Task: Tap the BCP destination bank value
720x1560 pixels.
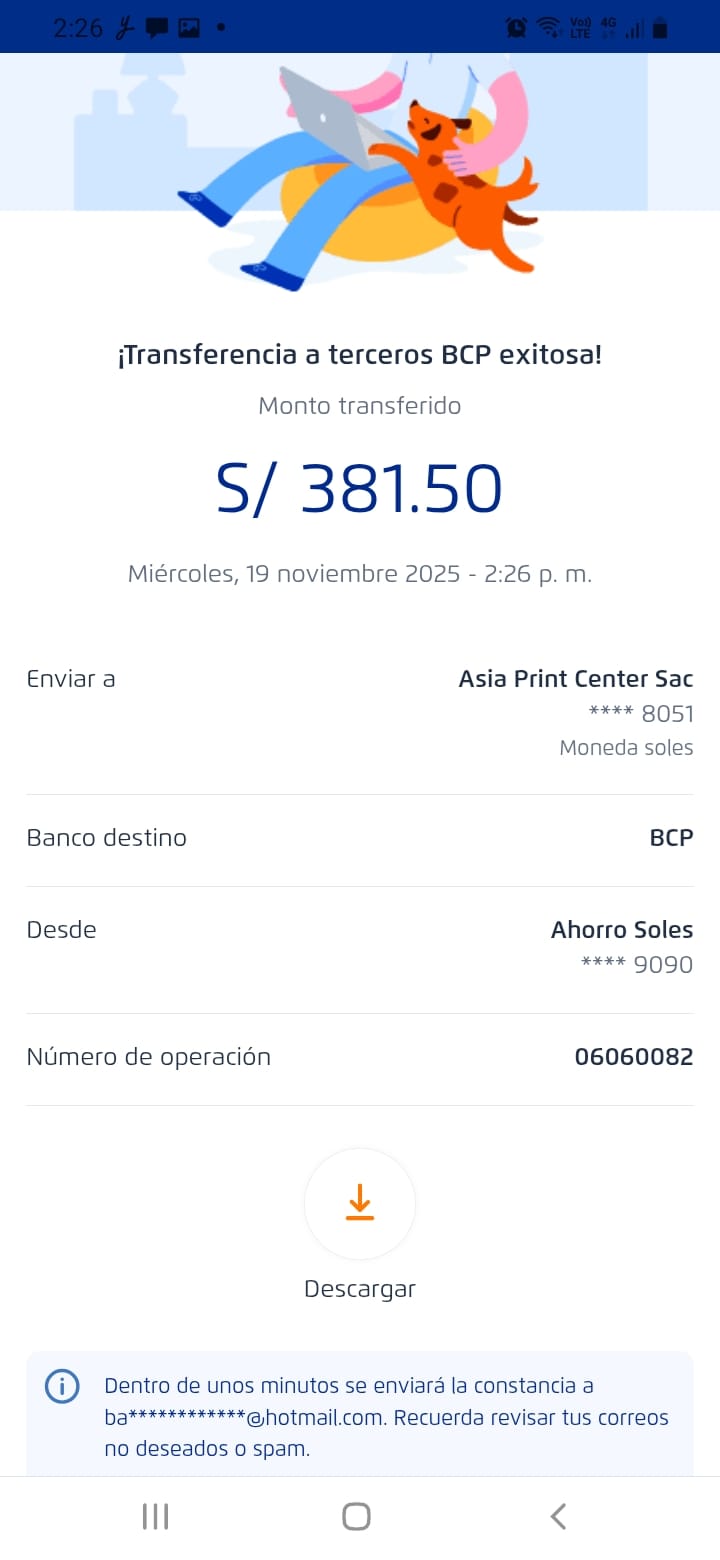Action: 671,838
